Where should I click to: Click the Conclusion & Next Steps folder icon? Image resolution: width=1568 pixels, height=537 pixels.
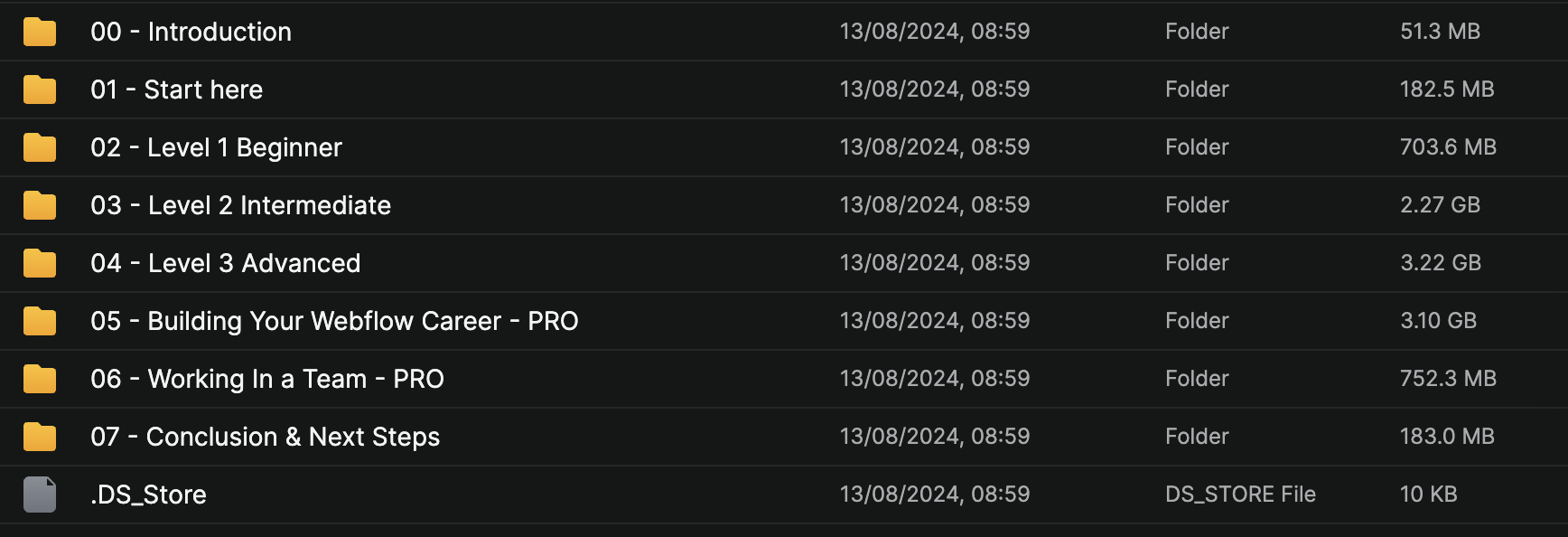(40, 437)
